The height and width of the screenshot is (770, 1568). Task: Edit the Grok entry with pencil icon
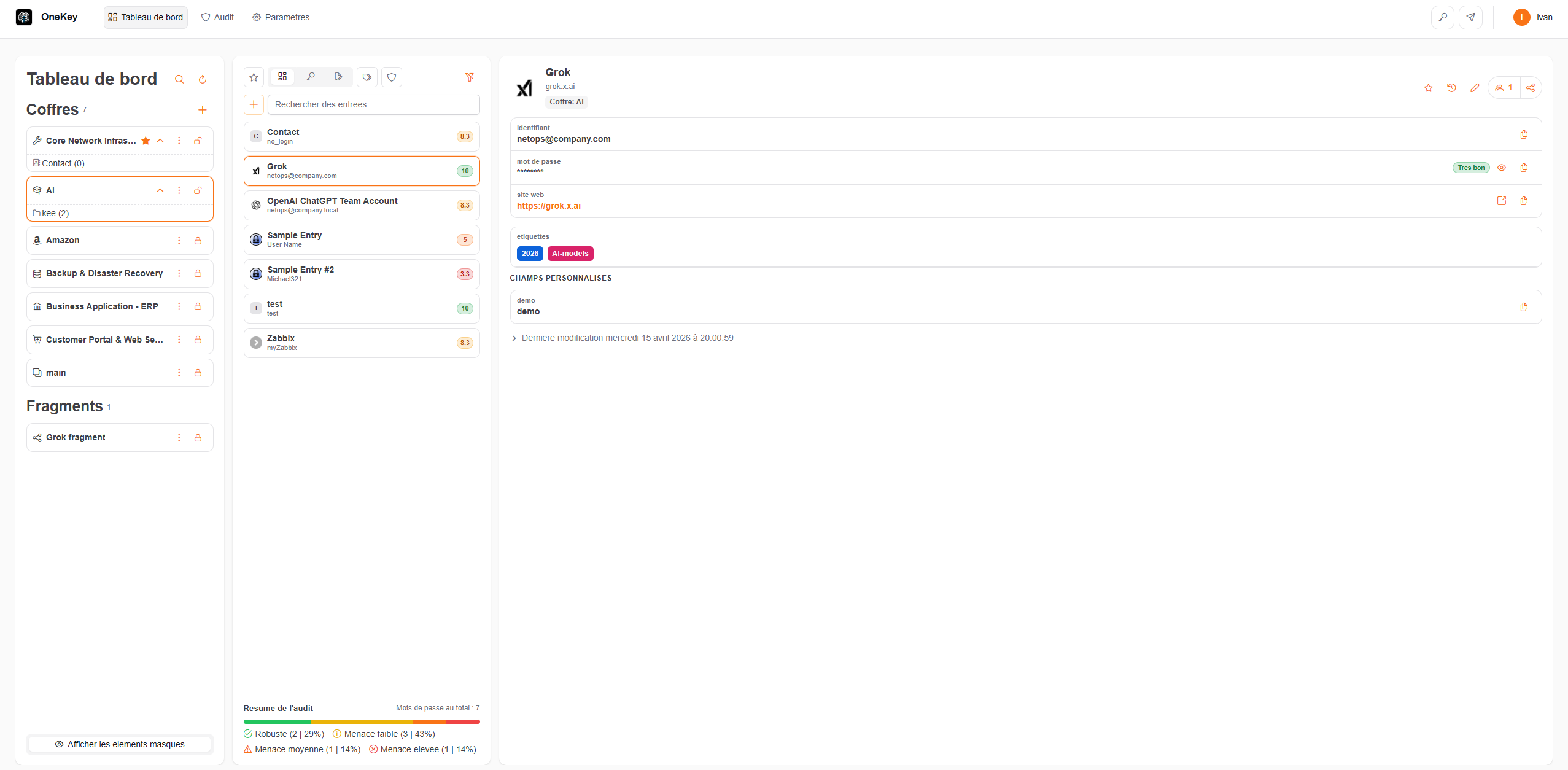click(1475, 88)
